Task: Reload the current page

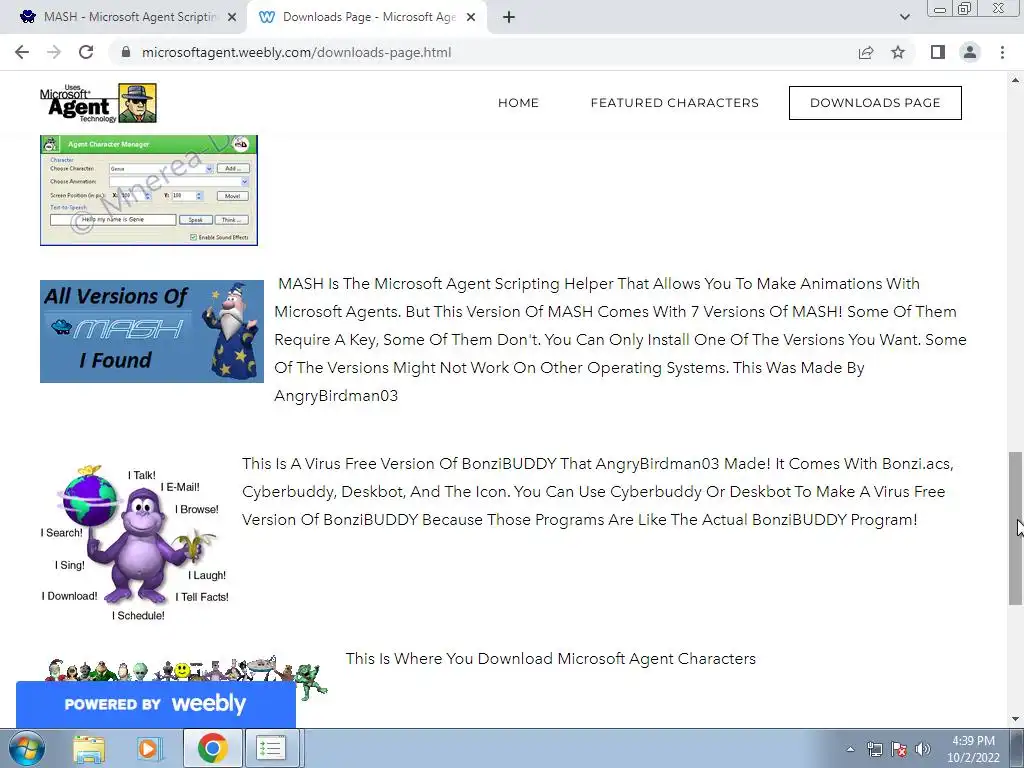Action: click(x=86, y=52)
